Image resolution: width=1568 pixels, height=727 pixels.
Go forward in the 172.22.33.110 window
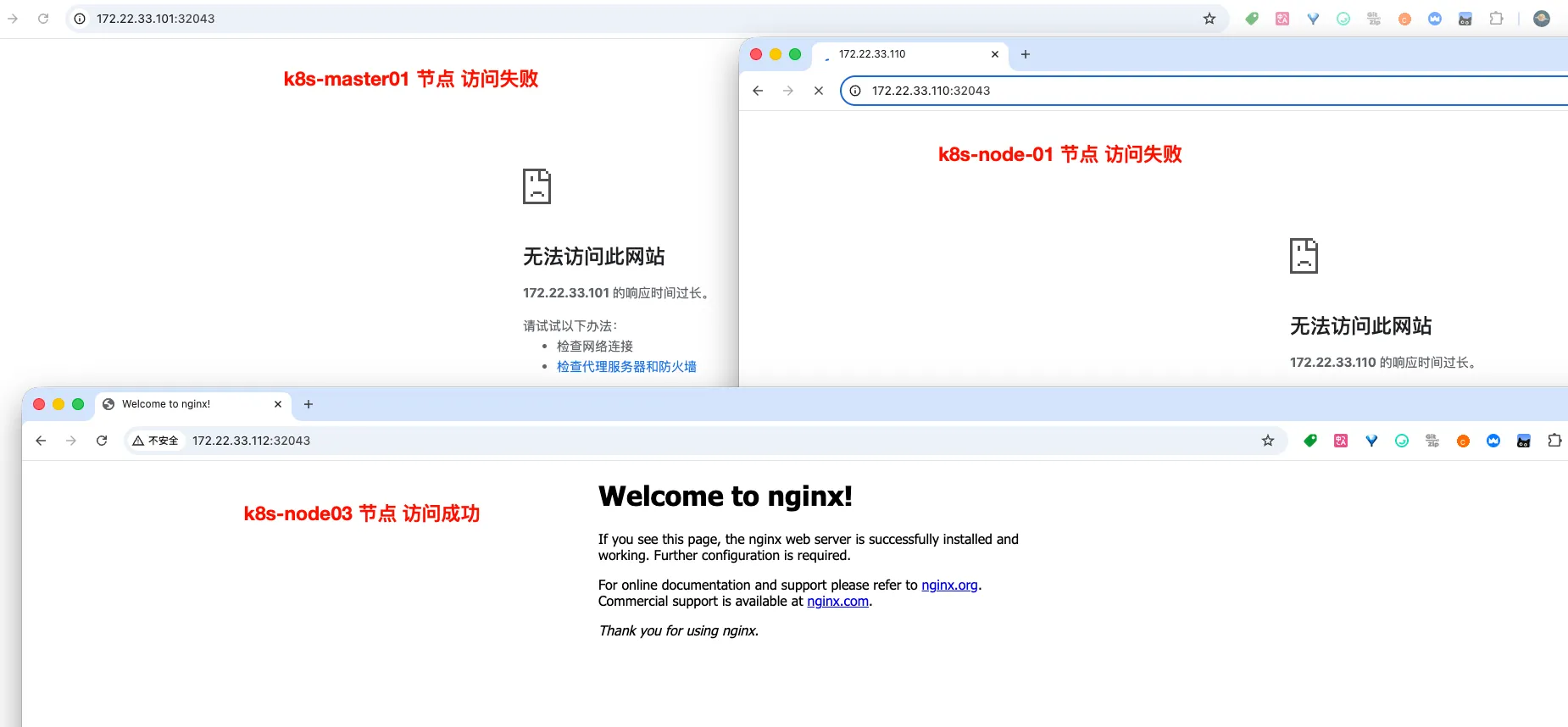(788, 91)
